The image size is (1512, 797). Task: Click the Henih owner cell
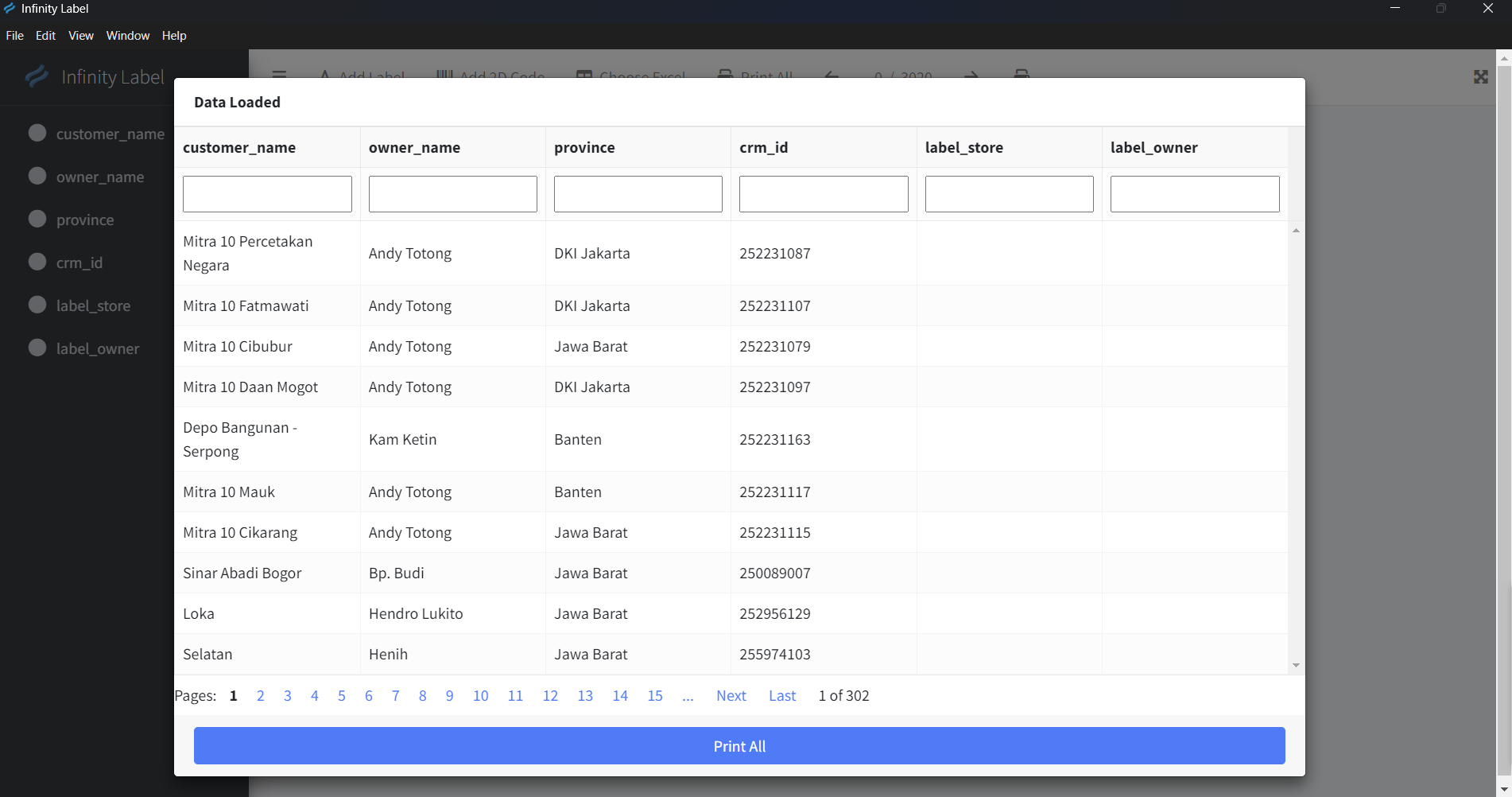[452, 654]
